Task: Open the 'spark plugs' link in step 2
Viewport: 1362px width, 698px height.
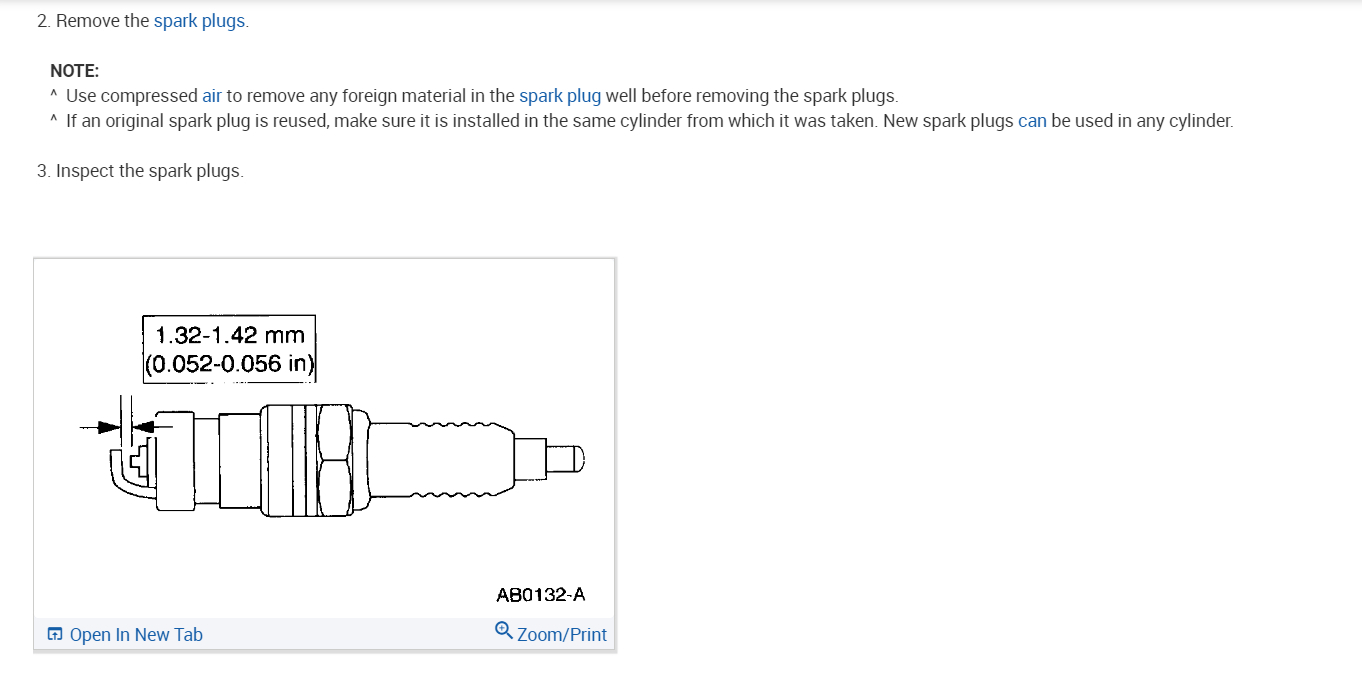Action: pyautogui.click(x=200, y=21)
